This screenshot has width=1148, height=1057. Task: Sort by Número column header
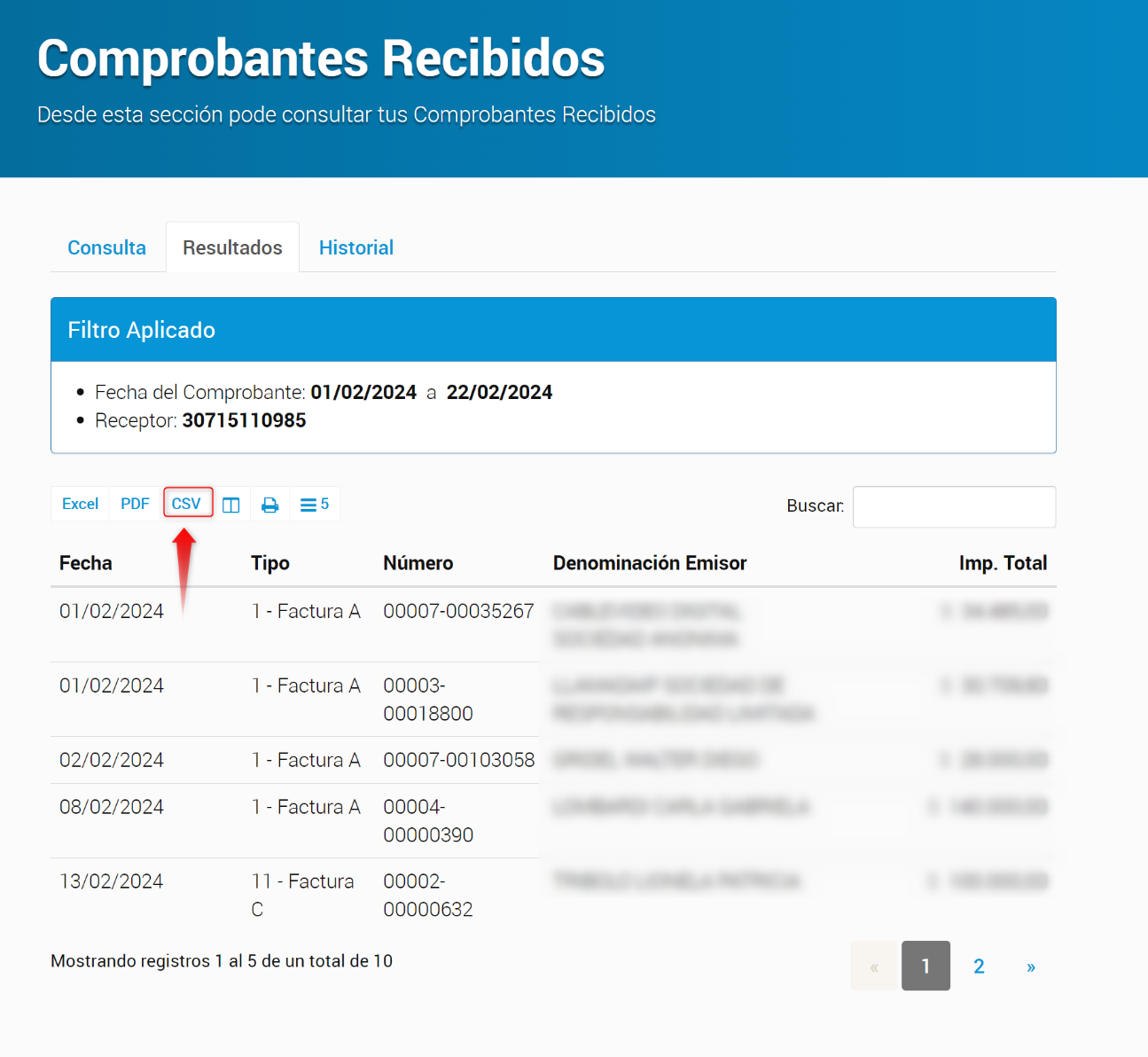(418, 563)
